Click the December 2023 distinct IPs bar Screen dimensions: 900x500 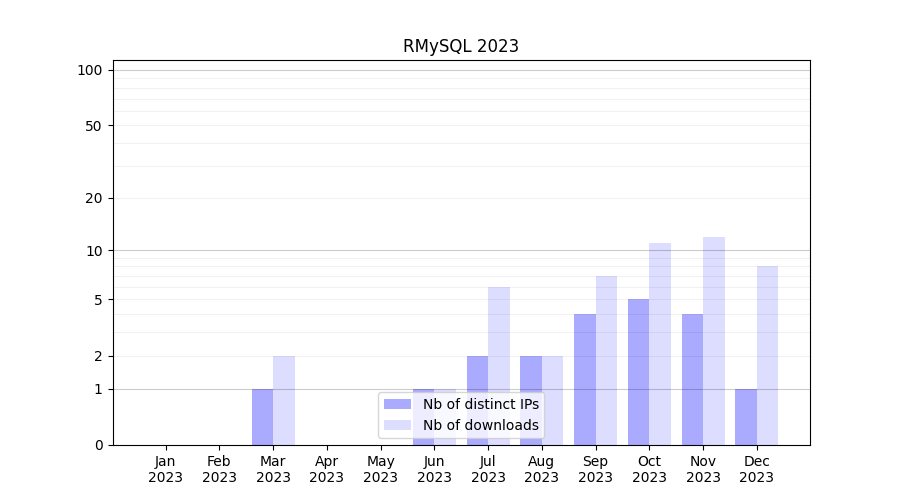point(746,417)
